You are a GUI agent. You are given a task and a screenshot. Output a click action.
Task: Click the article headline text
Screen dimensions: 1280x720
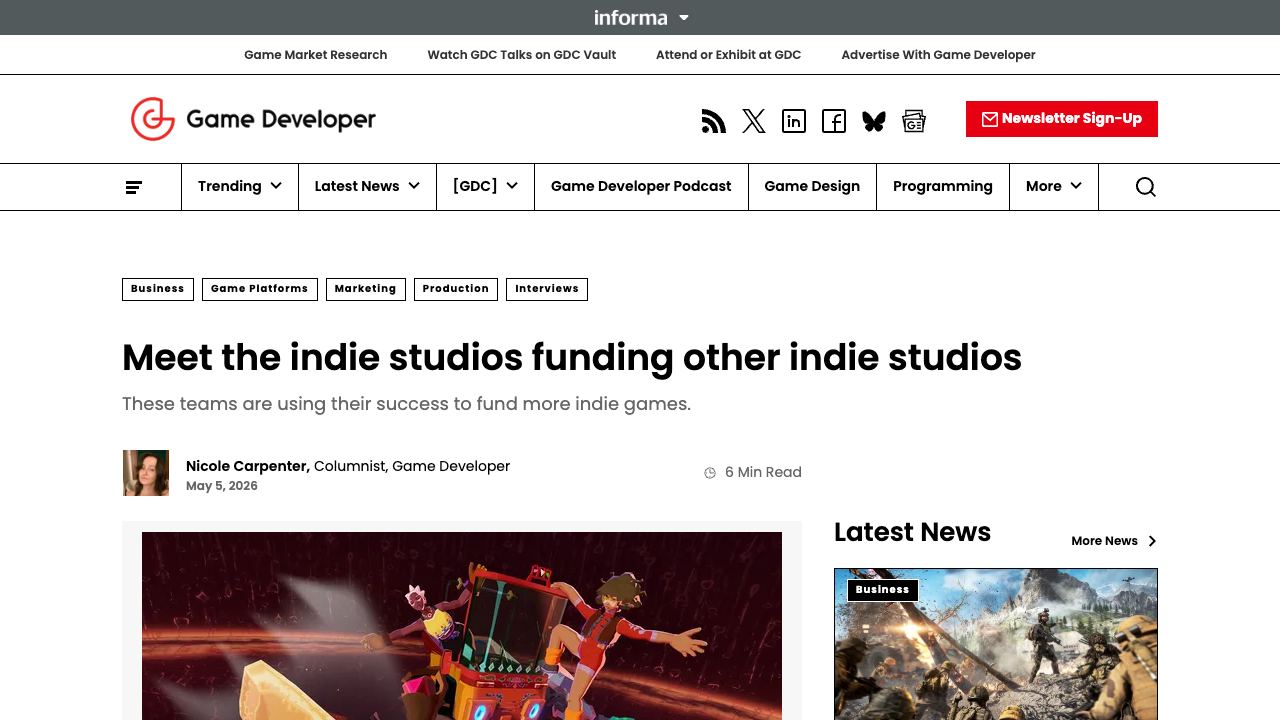coord(572,358)
